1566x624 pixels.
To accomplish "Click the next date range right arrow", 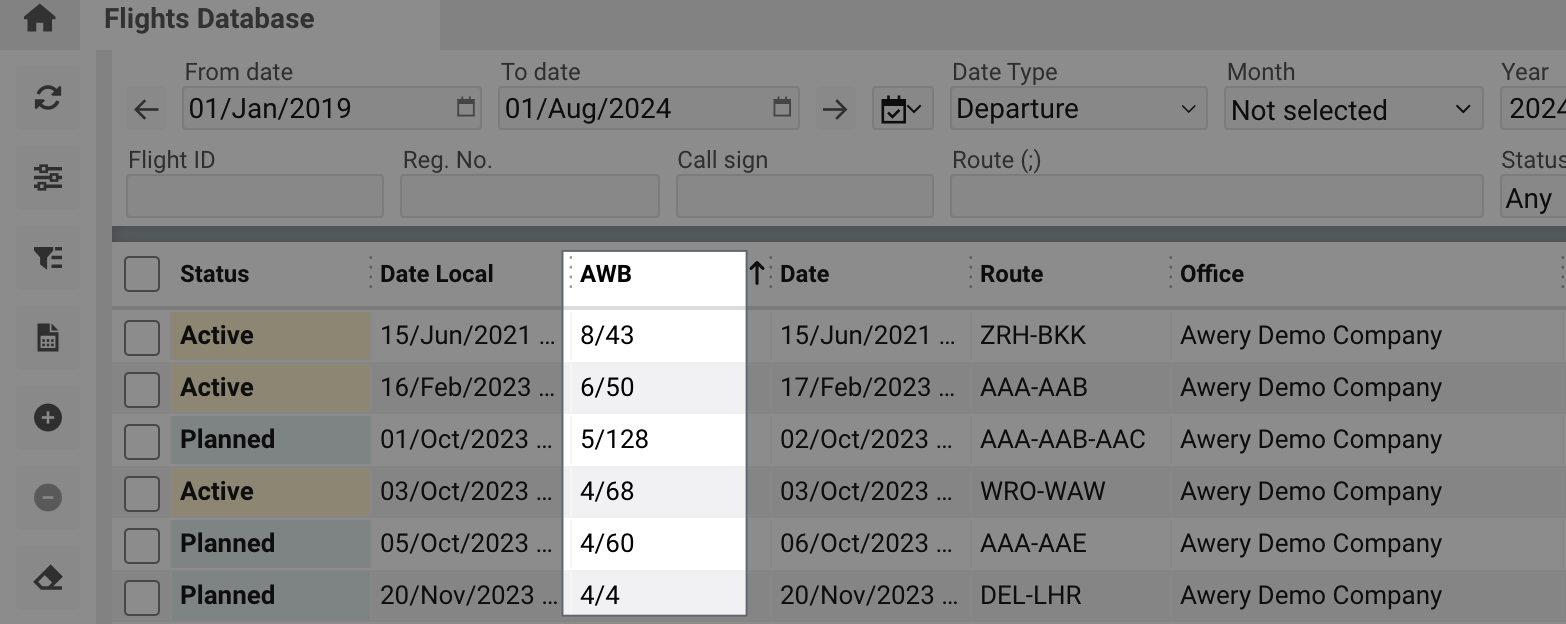I will click(834, 109).
